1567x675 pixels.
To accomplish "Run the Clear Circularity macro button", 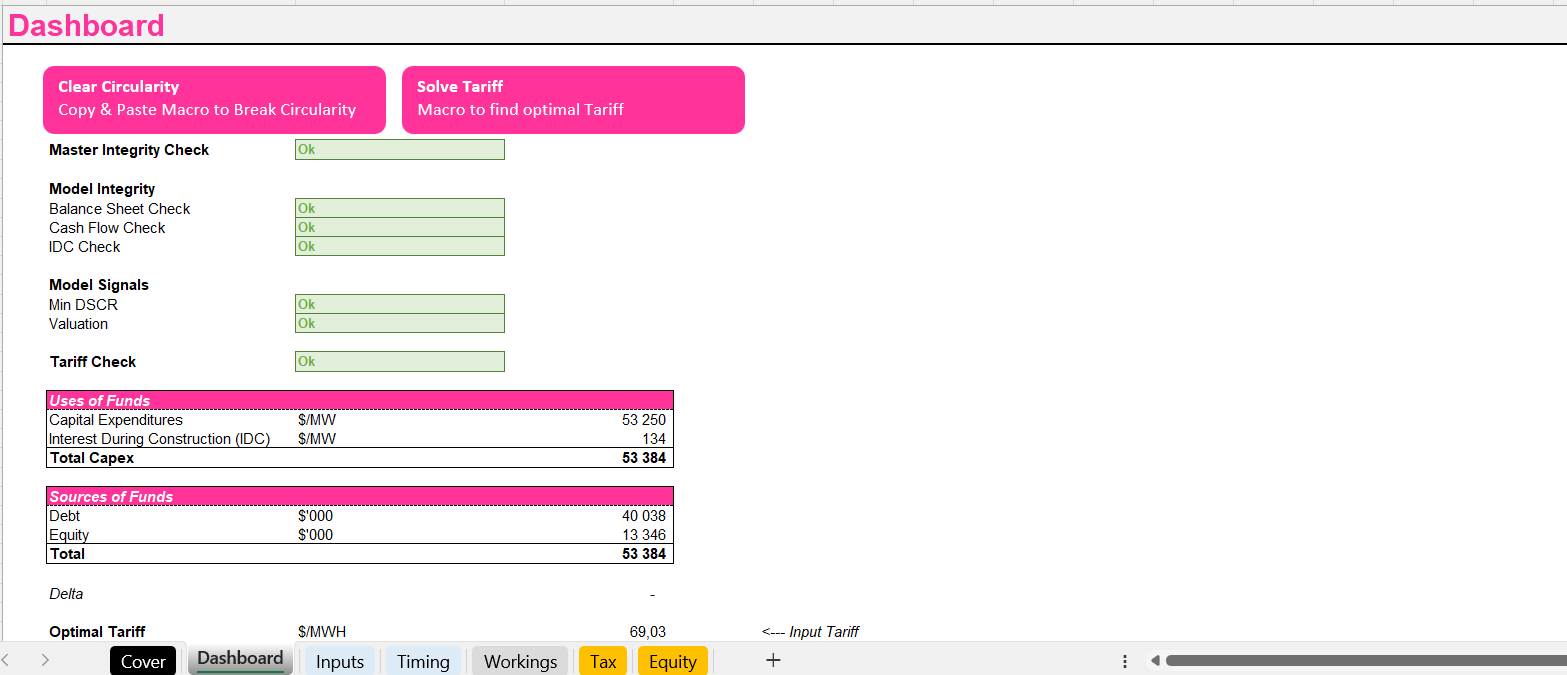I will tap(214, 99).
